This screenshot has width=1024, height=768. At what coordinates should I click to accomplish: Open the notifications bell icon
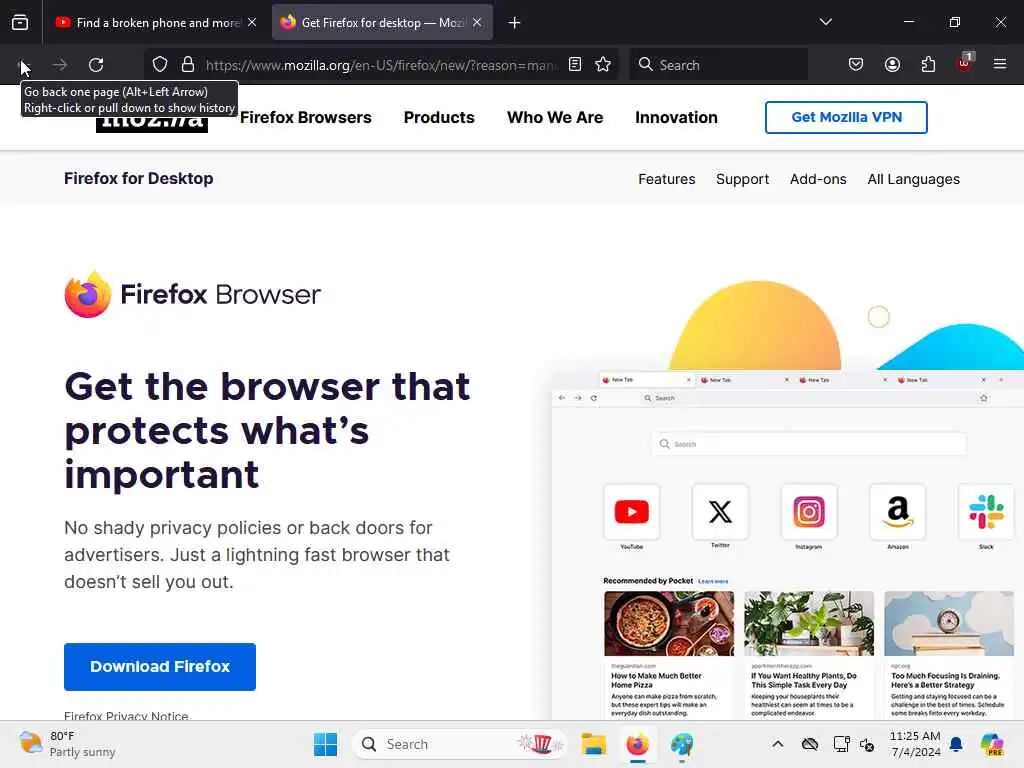pyautogui.click(x=956, y=744)
